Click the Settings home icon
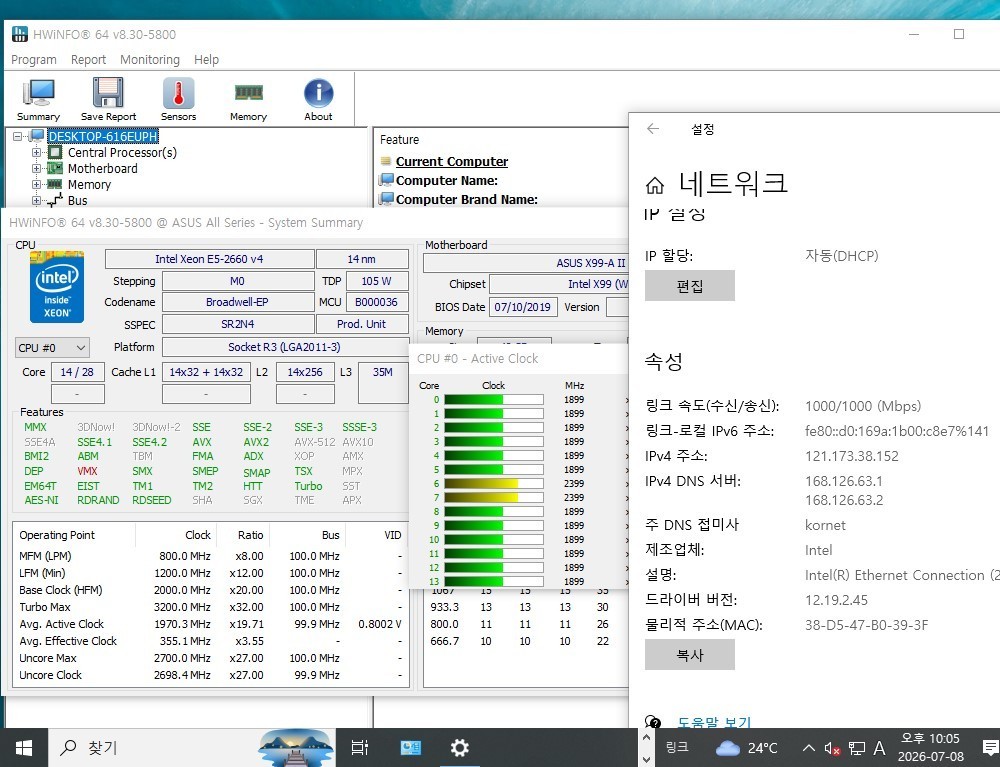 tap(654, 186)
